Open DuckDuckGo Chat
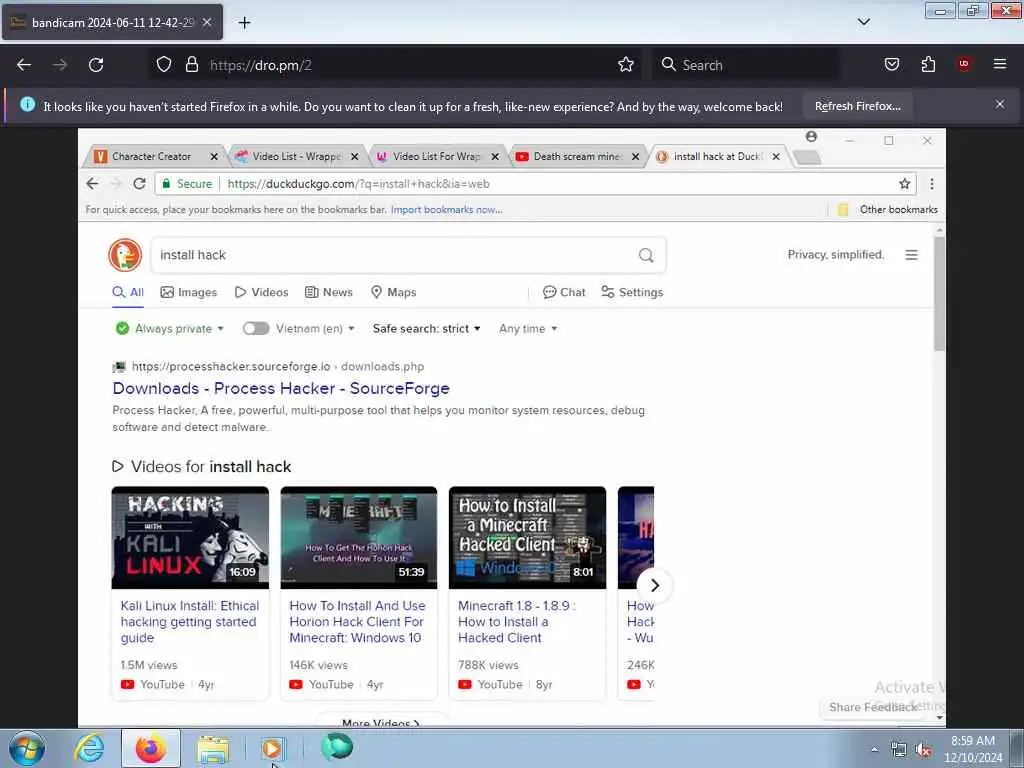The height and width of the screenshot is (768, 1024). click(x=564, y=292)
